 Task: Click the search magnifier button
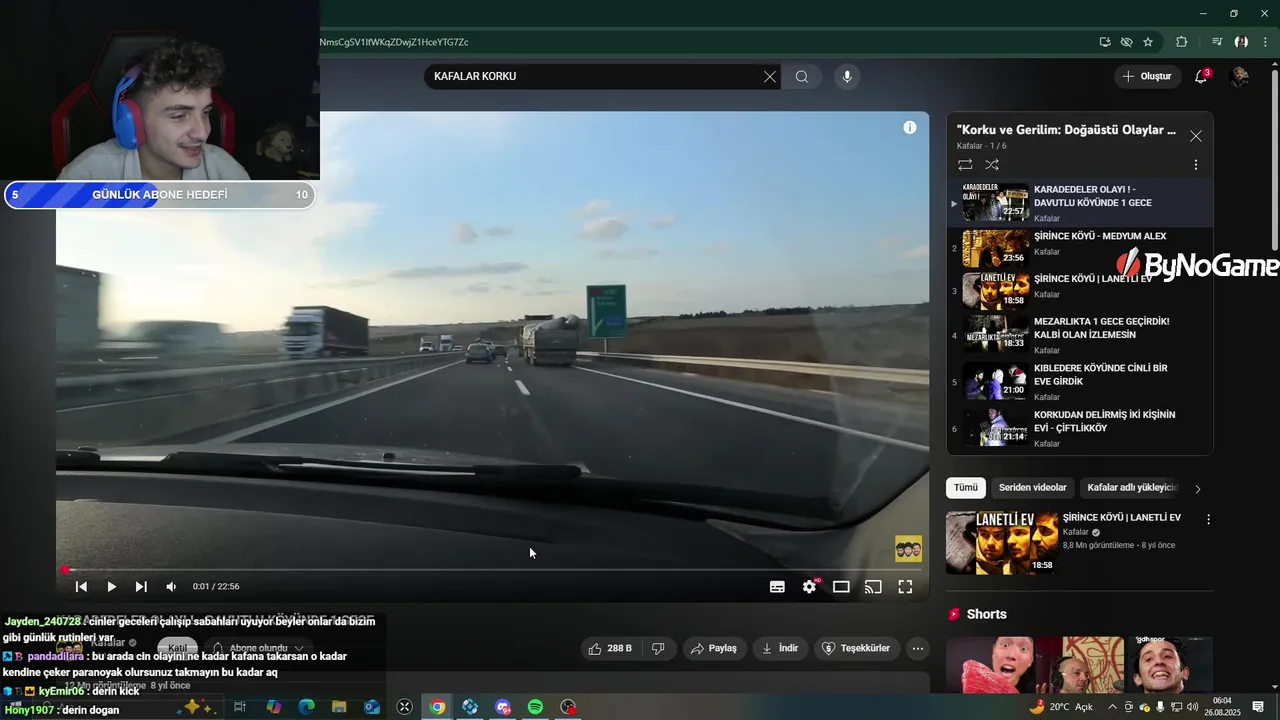tap(802, 77)
